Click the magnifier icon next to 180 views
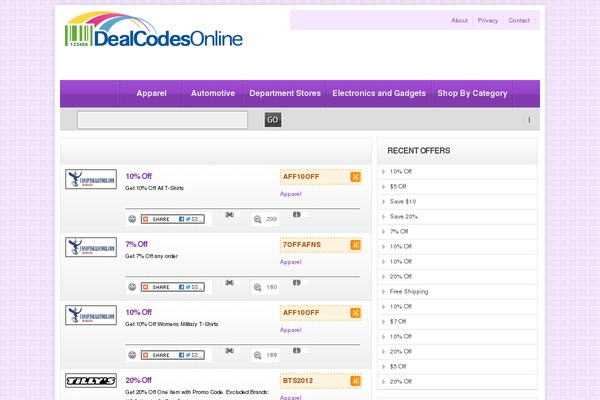600x400 pixels. pyautogui.click(x=258, y=287)
